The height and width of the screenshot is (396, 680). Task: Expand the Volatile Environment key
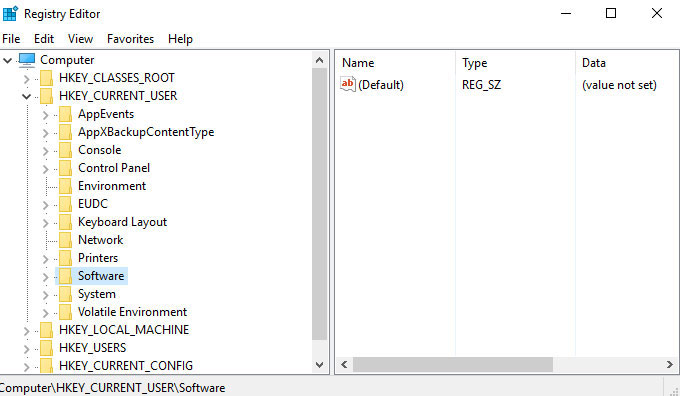coord(46,313)
